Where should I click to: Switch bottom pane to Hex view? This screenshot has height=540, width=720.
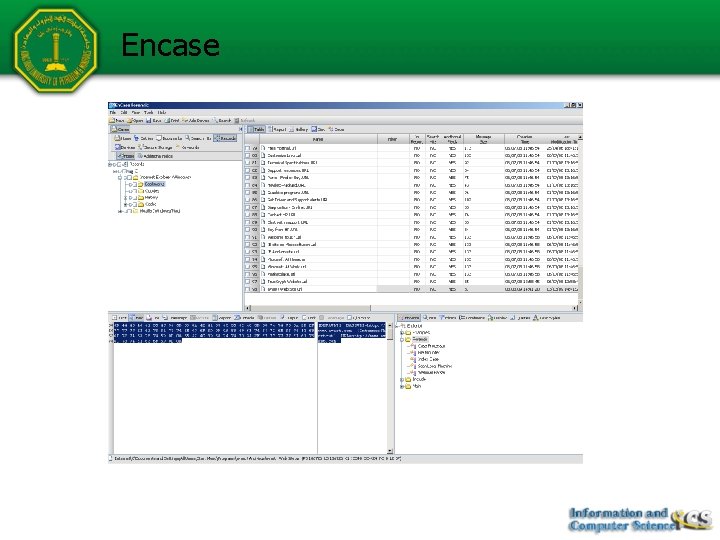tap(137, 318)
